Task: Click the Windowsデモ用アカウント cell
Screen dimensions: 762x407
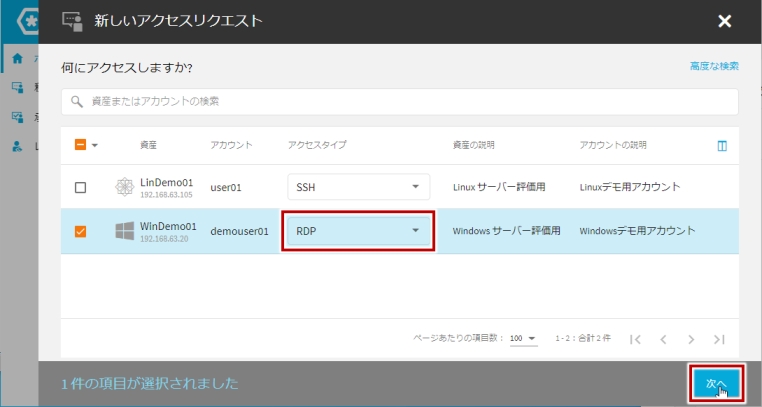Action: [x=637, y=231]
